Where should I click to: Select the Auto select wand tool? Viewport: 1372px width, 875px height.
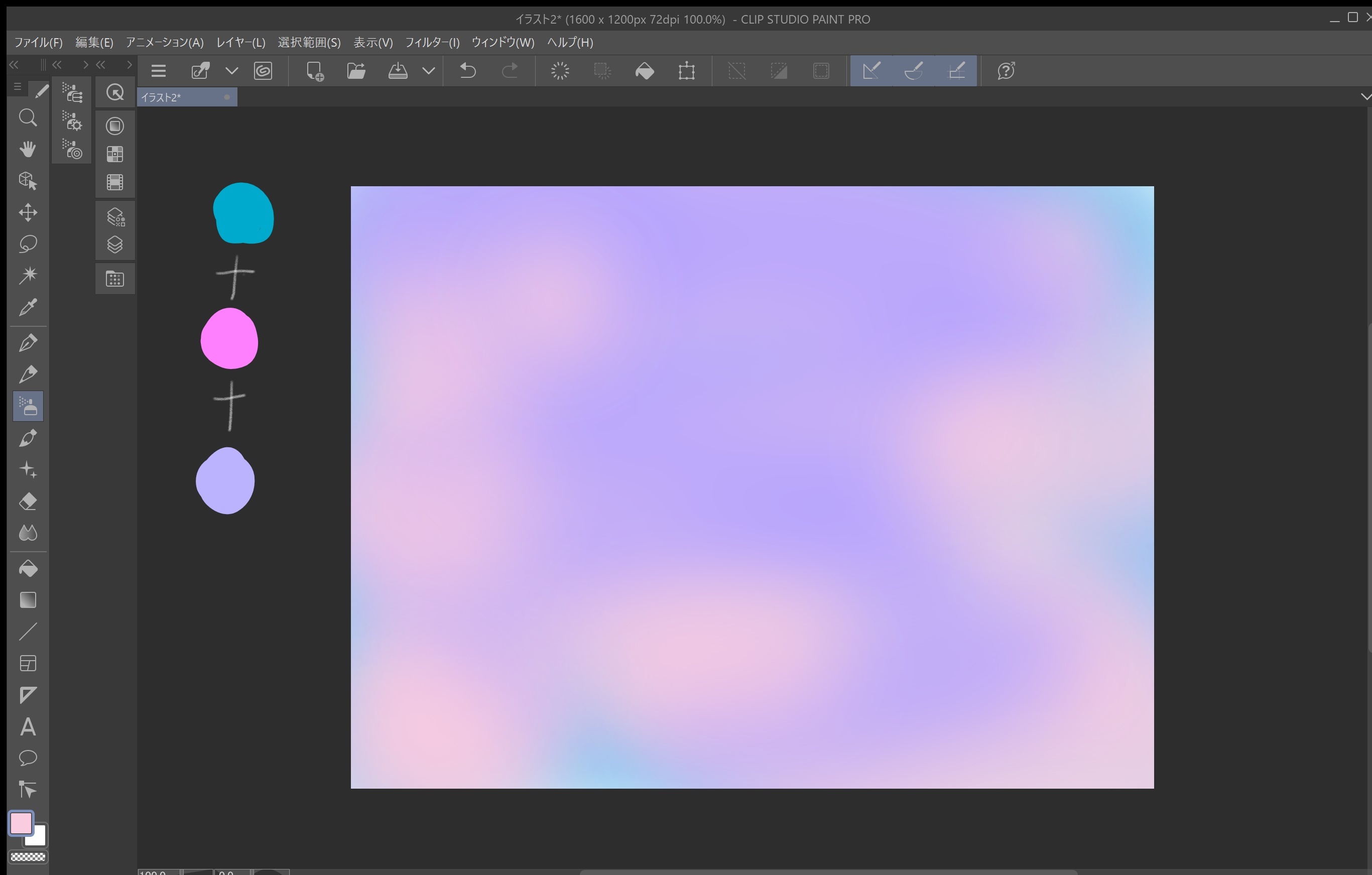click(x=28, y=276)
